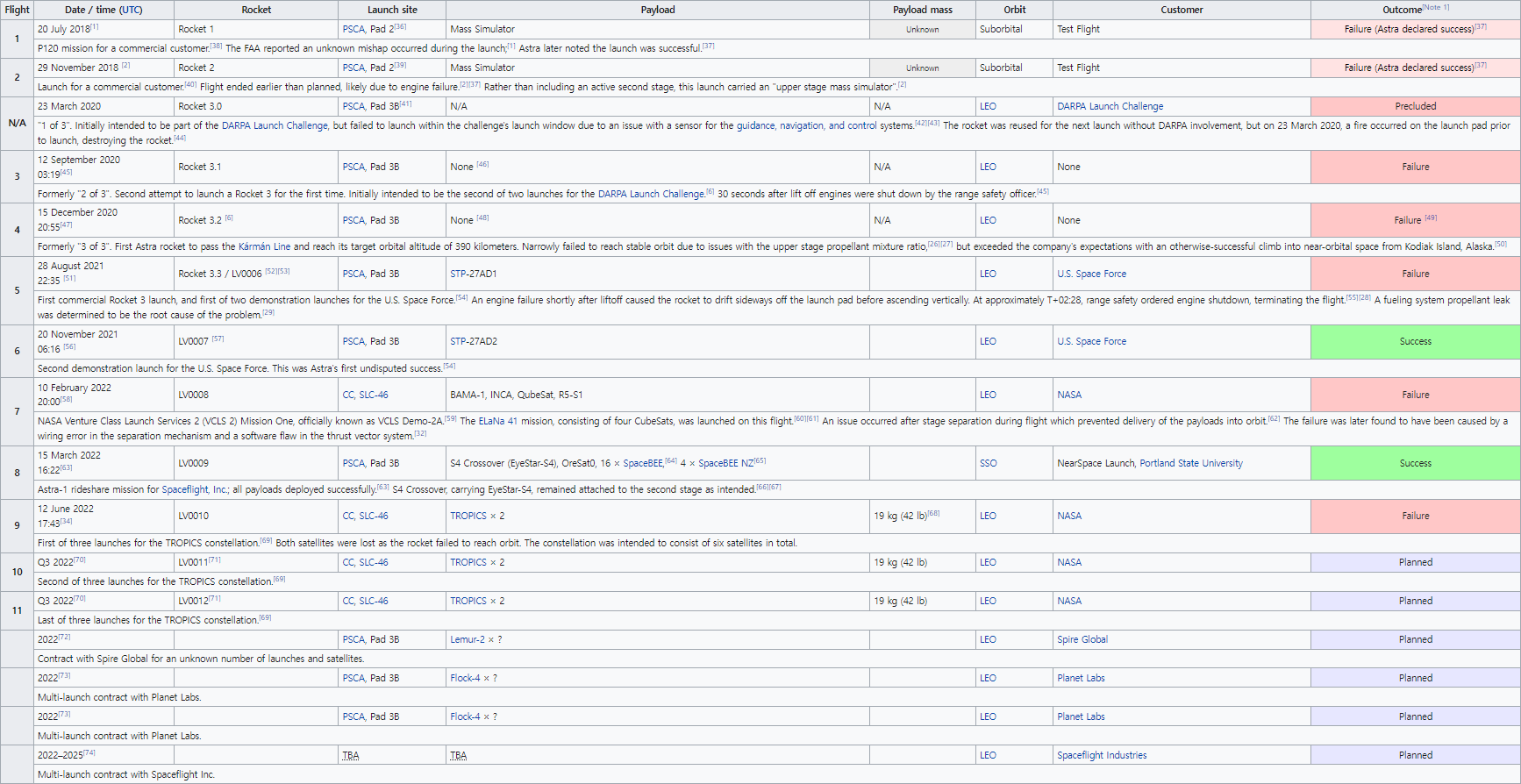Select the Rocket 3.3 / LV0006 cell
The height and width of the screenshot is (784, 1521).
point(256,274)
